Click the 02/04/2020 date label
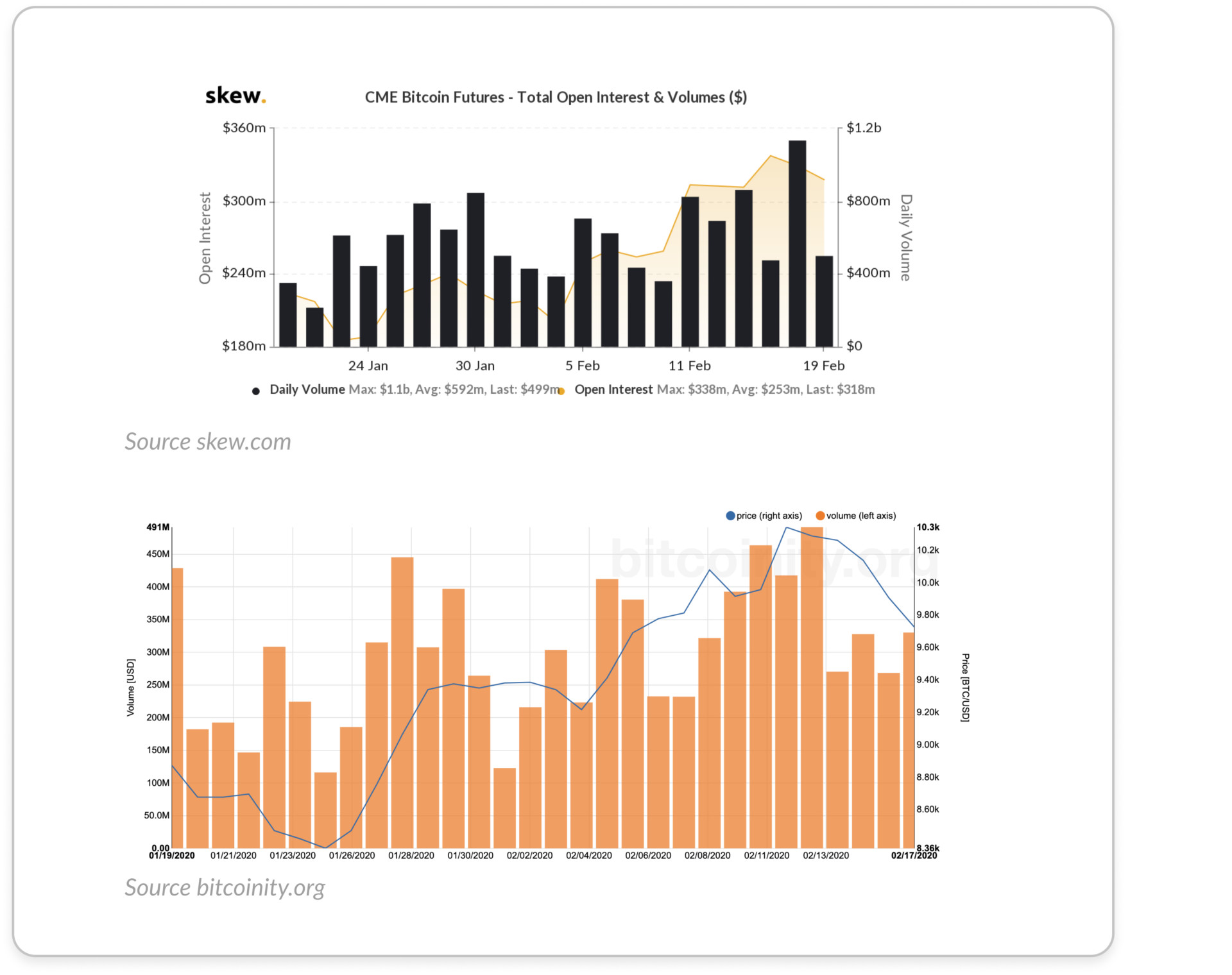The width and height of the screenshot is (1232, 975). click(589, 856)
